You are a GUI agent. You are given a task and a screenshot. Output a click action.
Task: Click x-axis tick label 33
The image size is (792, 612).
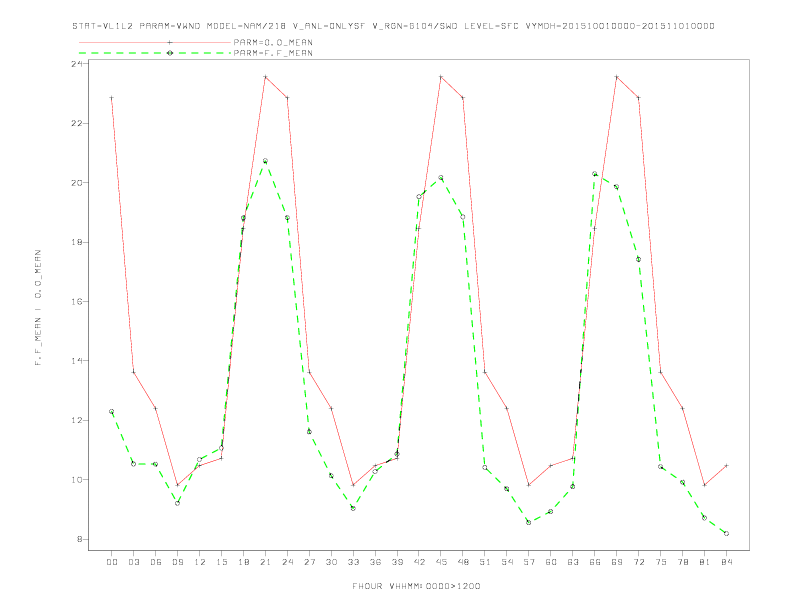pos(353,562)
